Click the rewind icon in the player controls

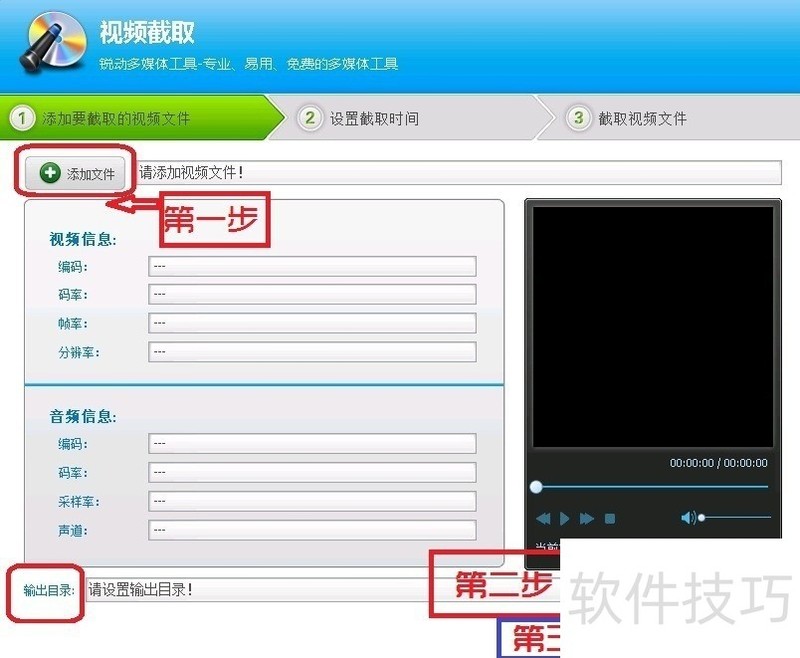(545, 518)
